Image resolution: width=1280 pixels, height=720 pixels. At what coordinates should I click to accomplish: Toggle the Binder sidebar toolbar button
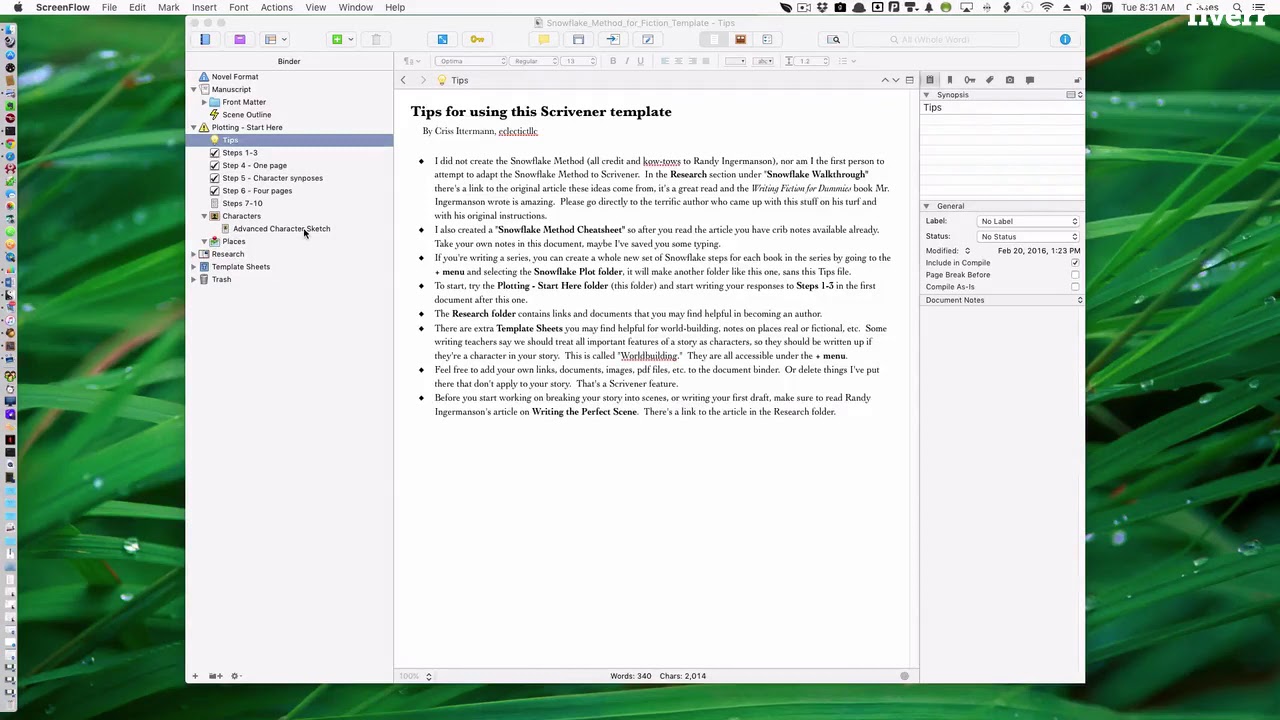tap(205, 39)
